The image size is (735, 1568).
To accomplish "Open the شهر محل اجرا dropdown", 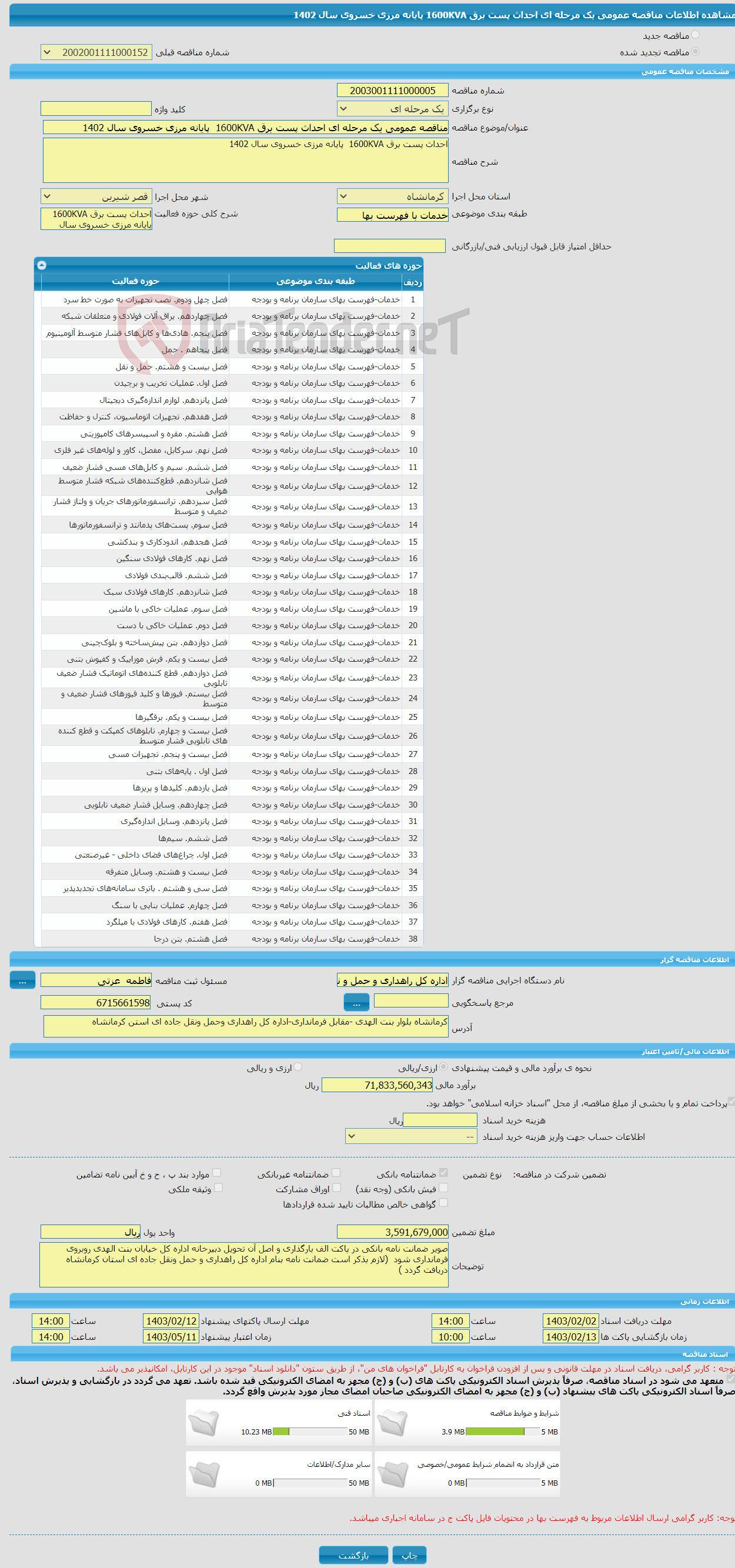I will click(x=96, y=196).
